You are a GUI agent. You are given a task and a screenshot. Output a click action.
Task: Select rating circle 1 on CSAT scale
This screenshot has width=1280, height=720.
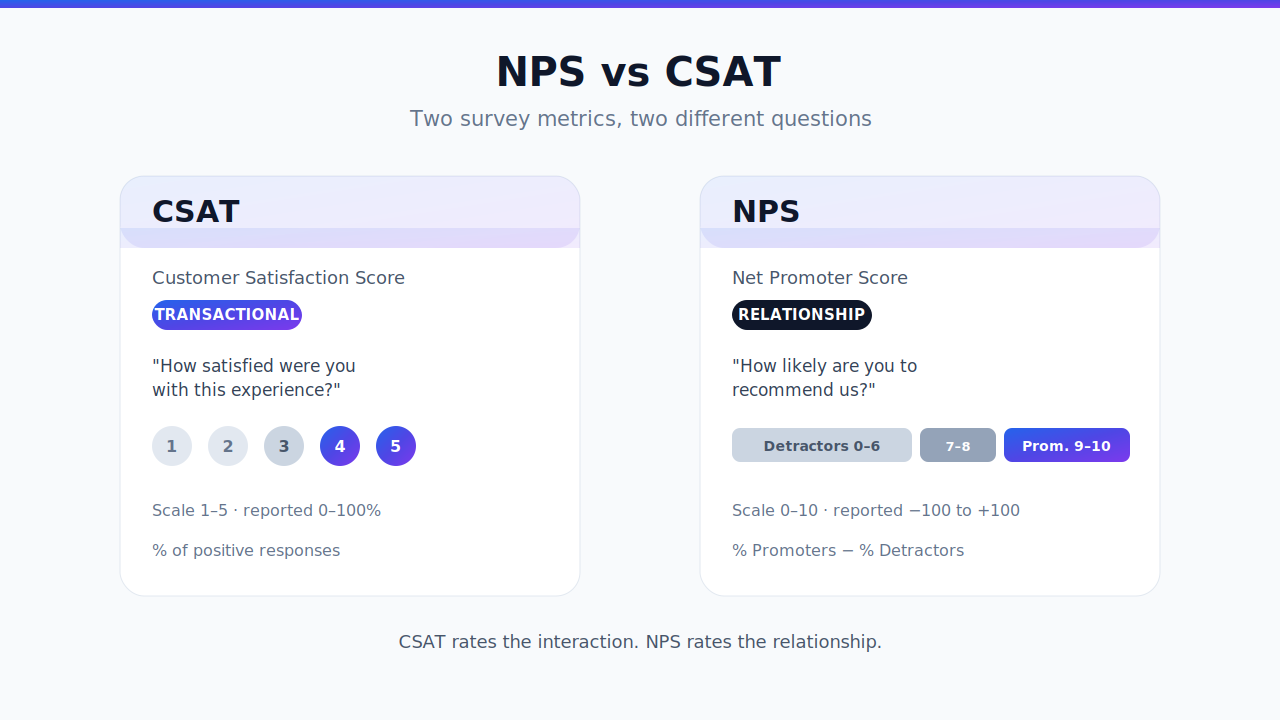coord(172,446)
